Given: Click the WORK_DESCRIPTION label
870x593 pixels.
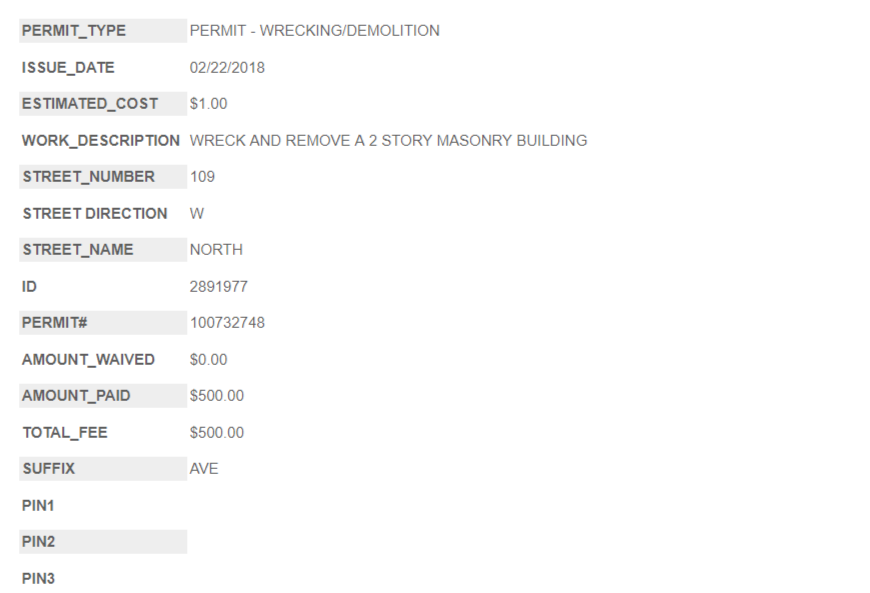Looking at the screenshot, I should (101, 141).
